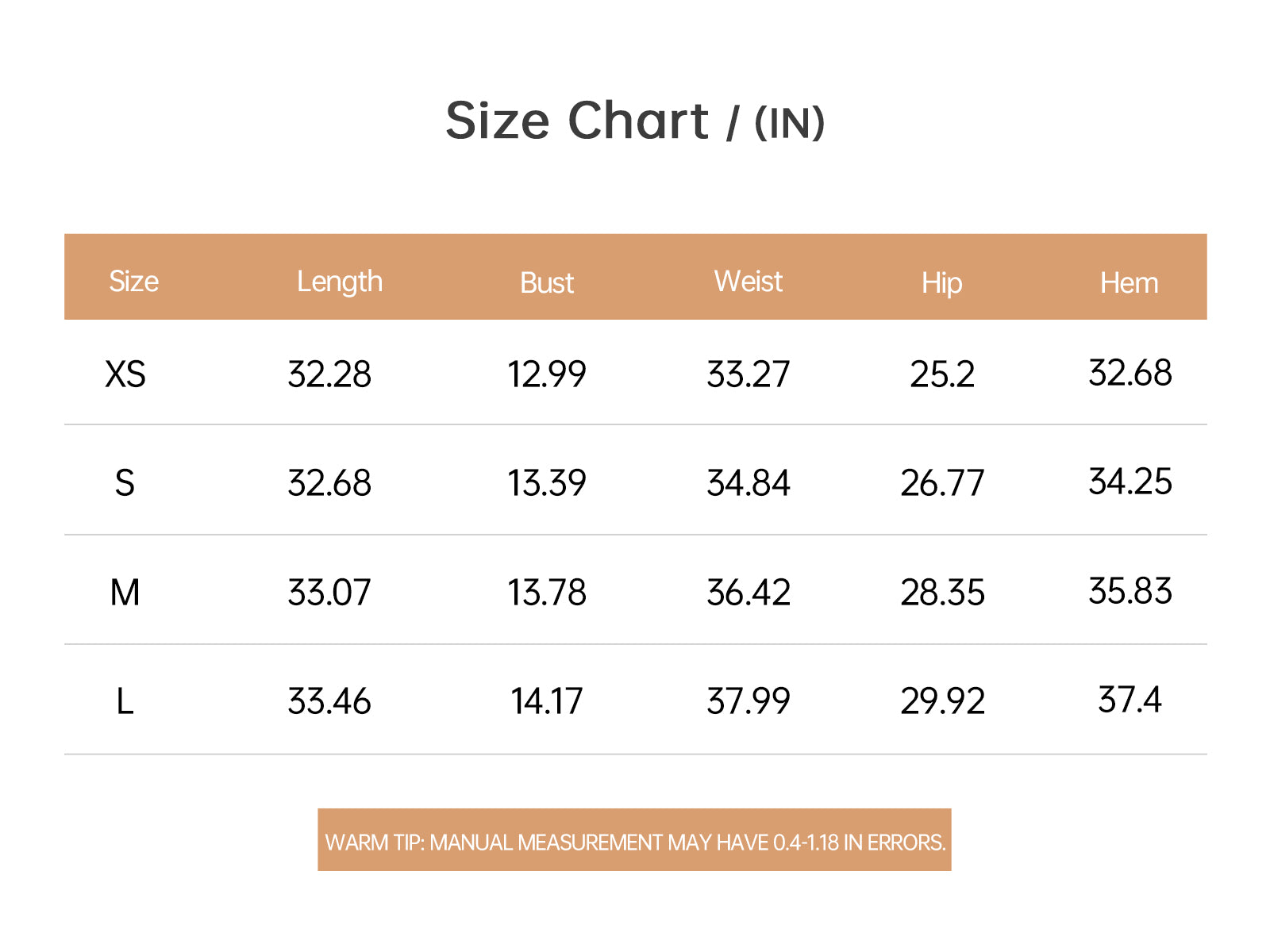Click the M size row label
The image size is (1270, 952).
(125, 593)
